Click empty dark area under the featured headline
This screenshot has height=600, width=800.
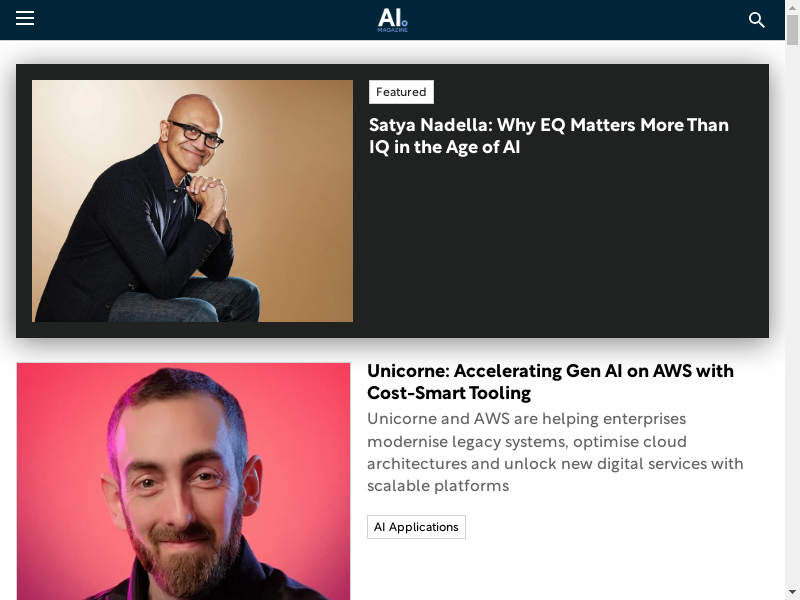pyautogui.click(x=561, y=245)
